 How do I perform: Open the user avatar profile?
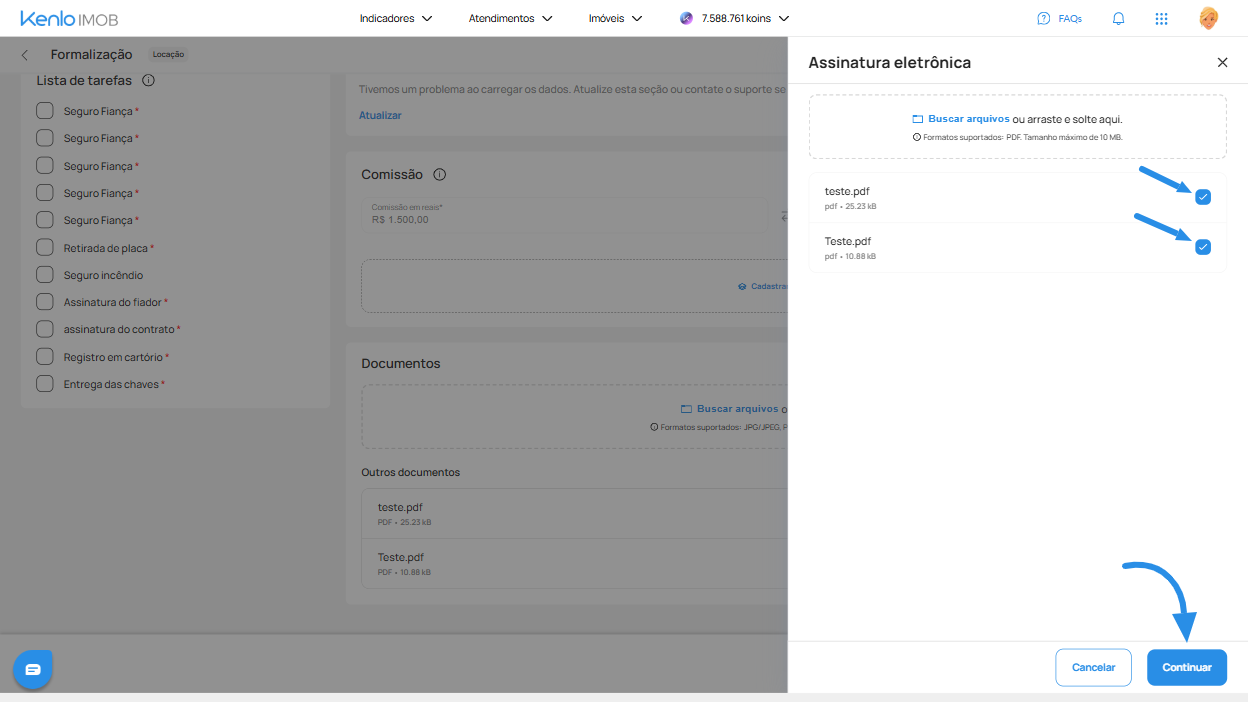[x=1208, y=18]
